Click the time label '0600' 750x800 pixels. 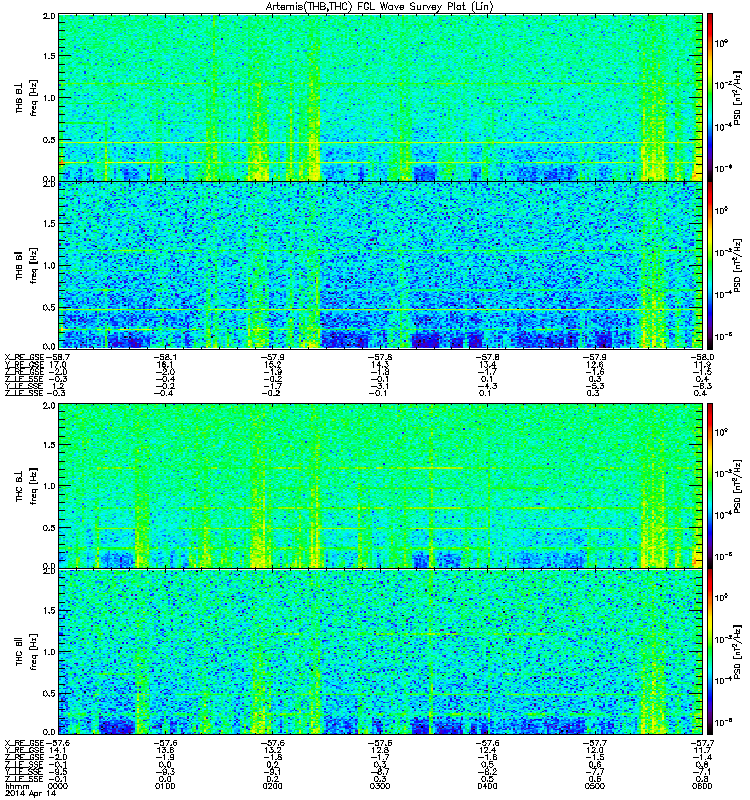tap(702, 786)
